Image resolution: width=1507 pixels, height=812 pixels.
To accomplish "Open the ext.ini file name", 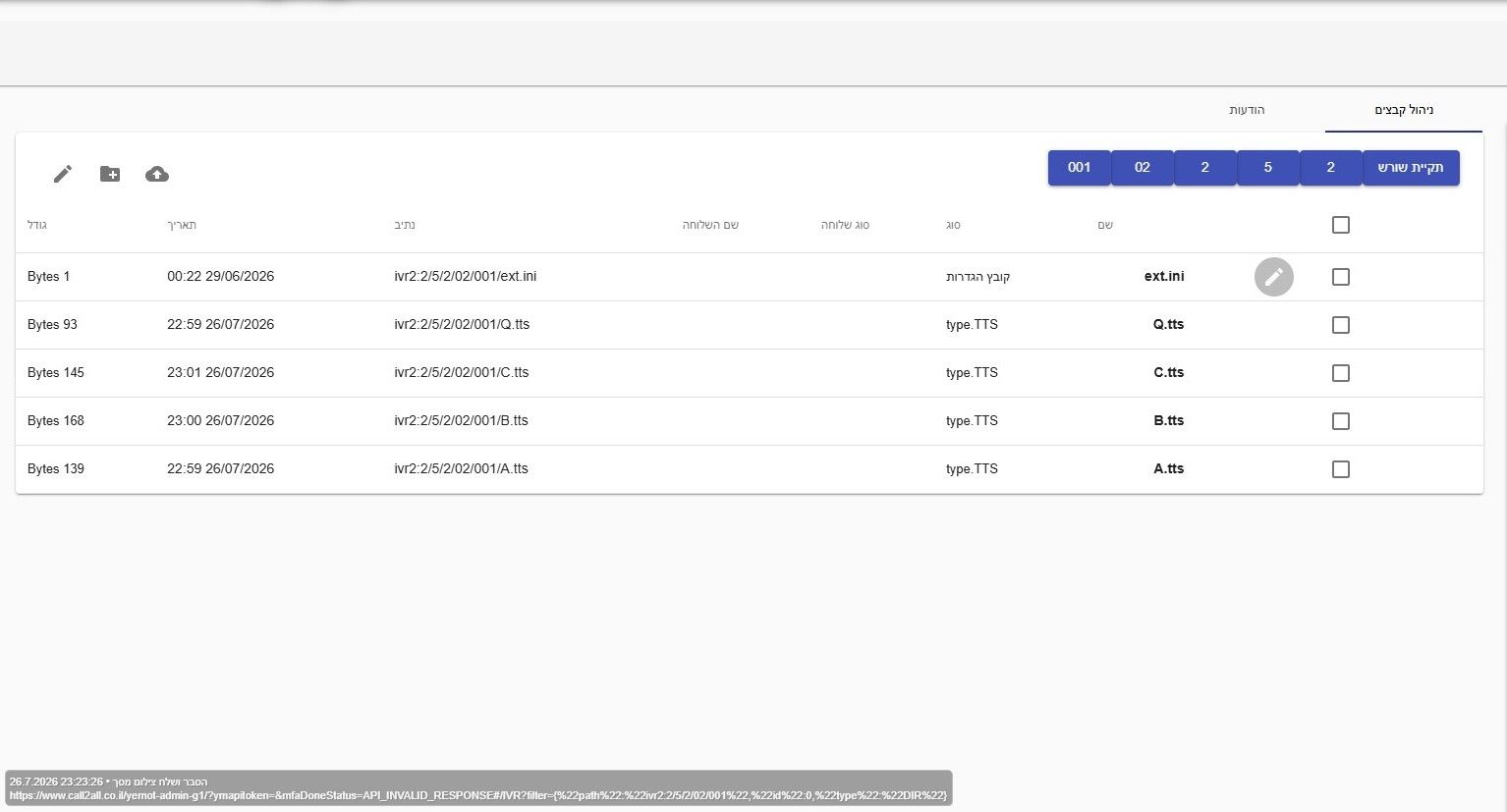I will pos(1164,277).
